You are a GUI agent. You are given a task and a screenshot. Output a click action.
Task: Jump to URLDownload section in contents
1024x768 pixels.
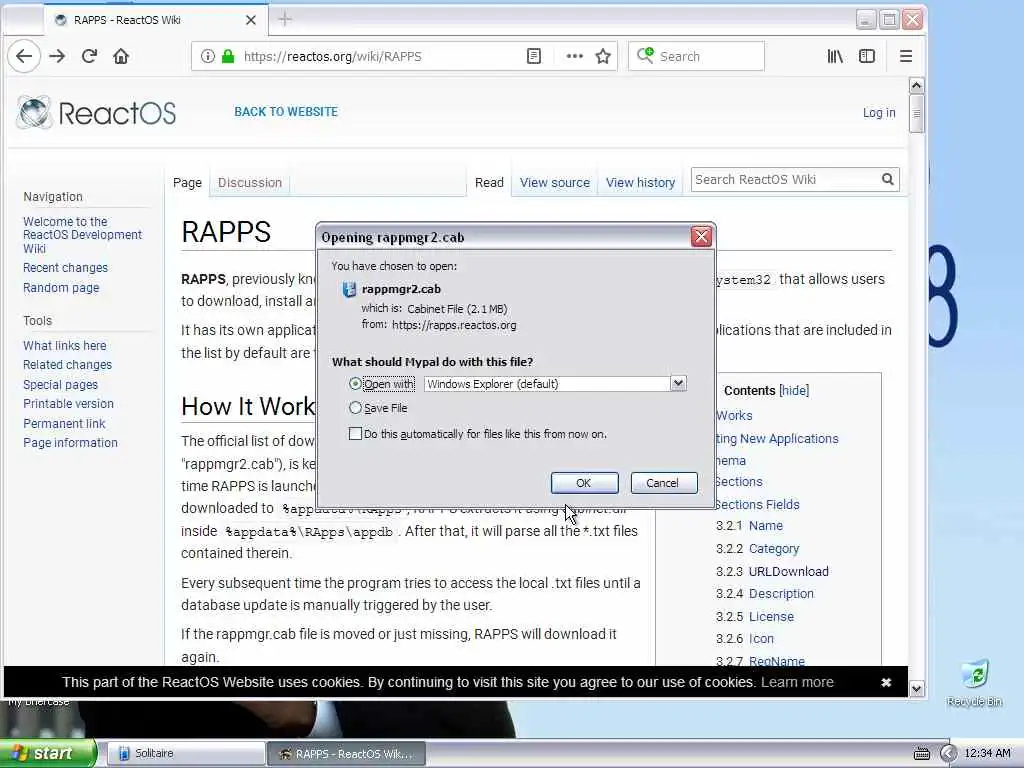pyautogui.click(x=789, y=571)
